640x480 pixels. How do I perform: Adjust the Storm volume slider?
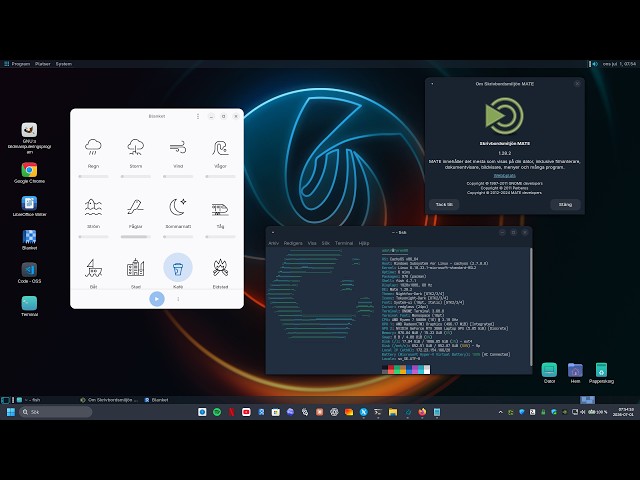136,176
